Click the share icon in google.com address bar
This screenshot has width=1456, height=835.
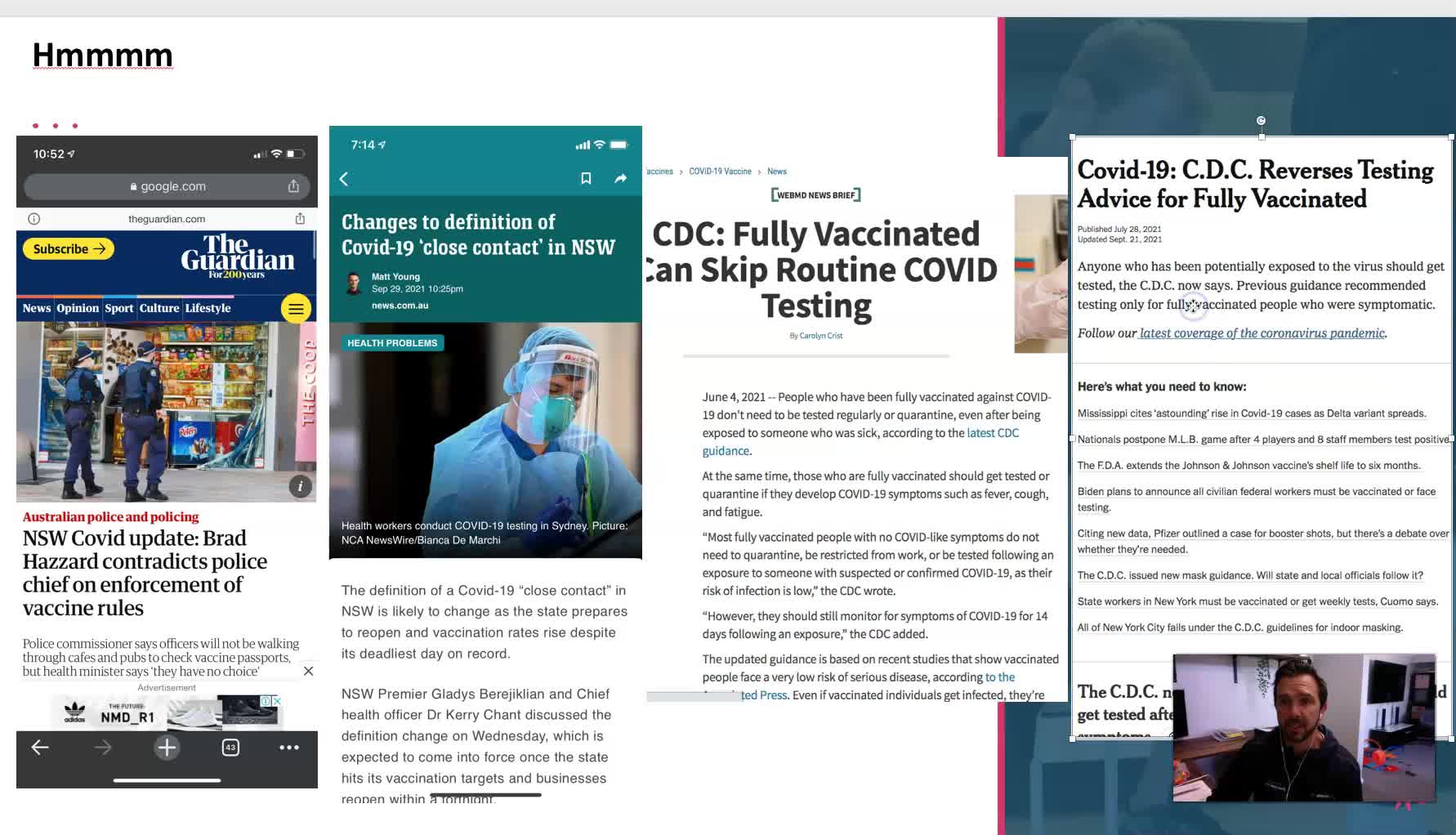(293, 186)
